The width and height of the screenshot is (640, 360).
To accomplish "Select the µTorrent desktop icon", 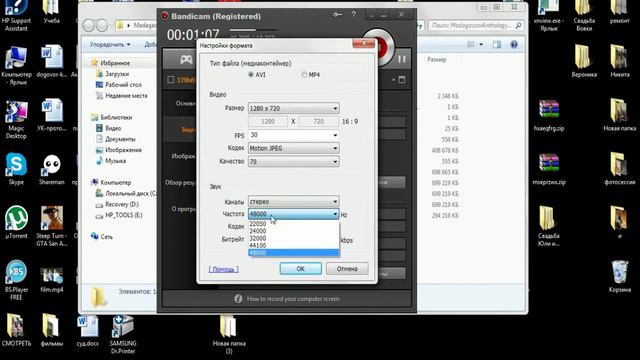I will [x=16, y=222].
